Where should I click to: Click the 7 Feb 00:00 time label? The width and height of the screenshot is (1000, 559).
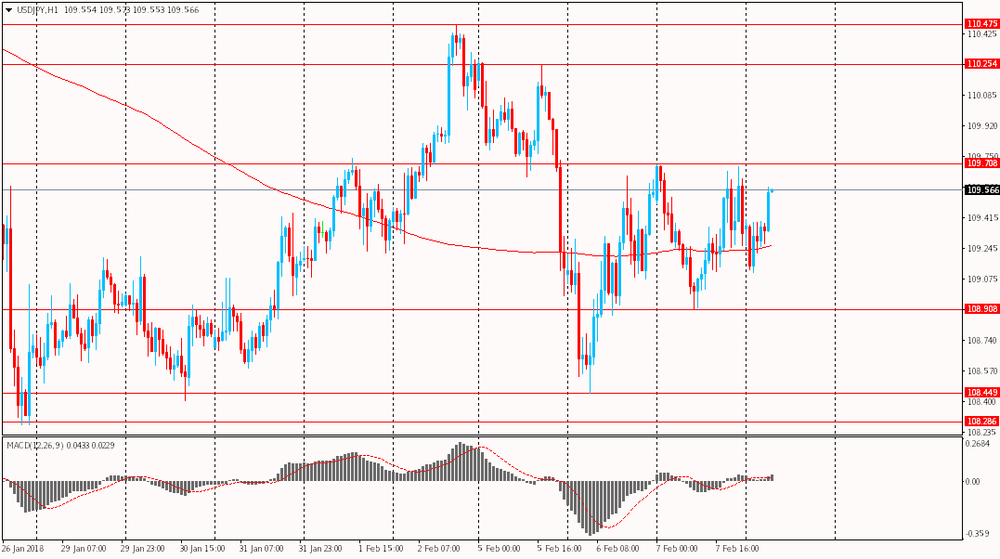pos(677,548)
